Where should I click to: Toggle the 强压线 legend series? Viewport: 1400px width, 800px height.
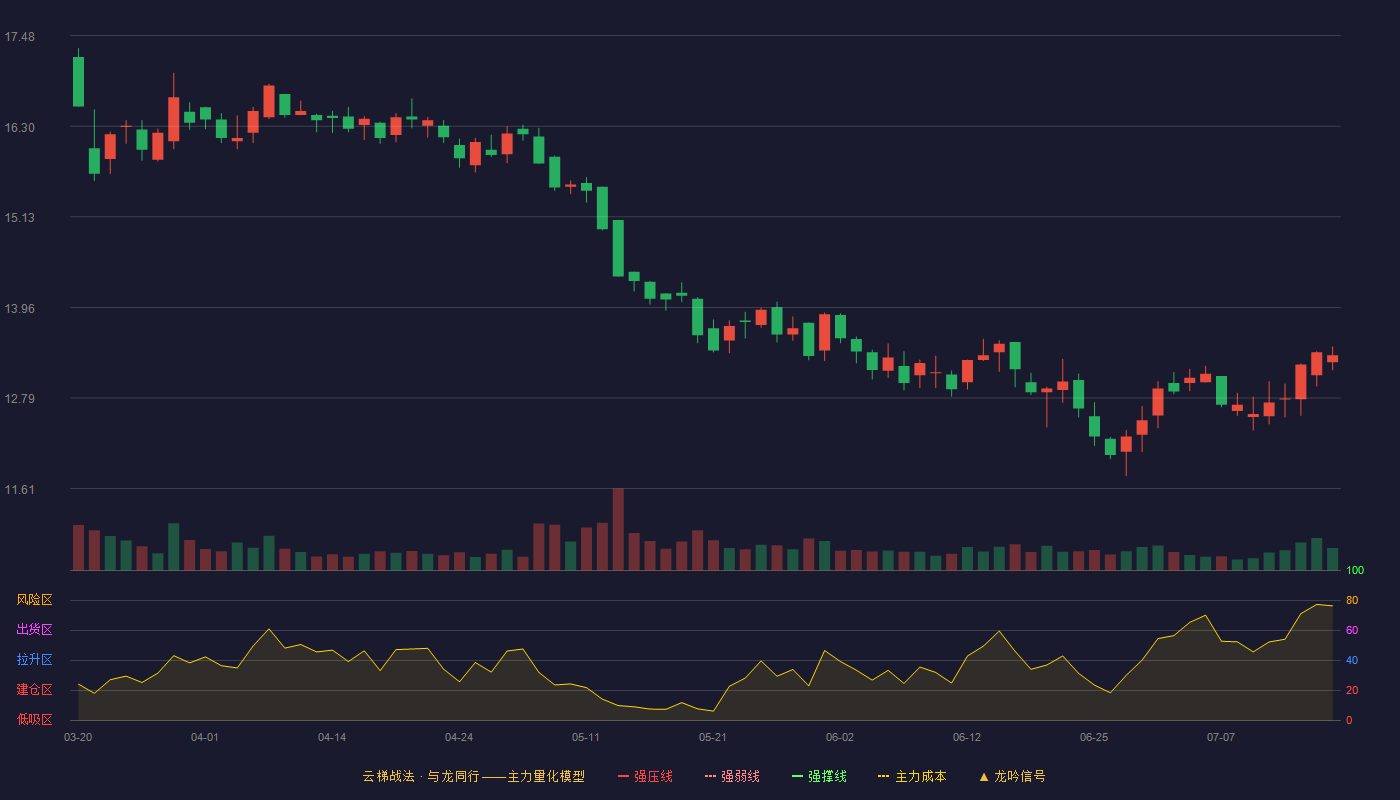(x=645, y=776)
